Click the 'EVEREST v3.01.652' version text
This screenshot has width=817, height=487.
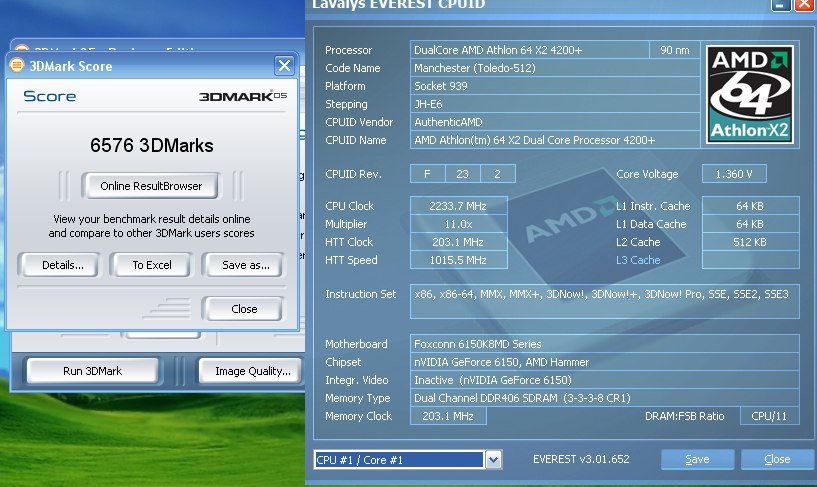581,459
